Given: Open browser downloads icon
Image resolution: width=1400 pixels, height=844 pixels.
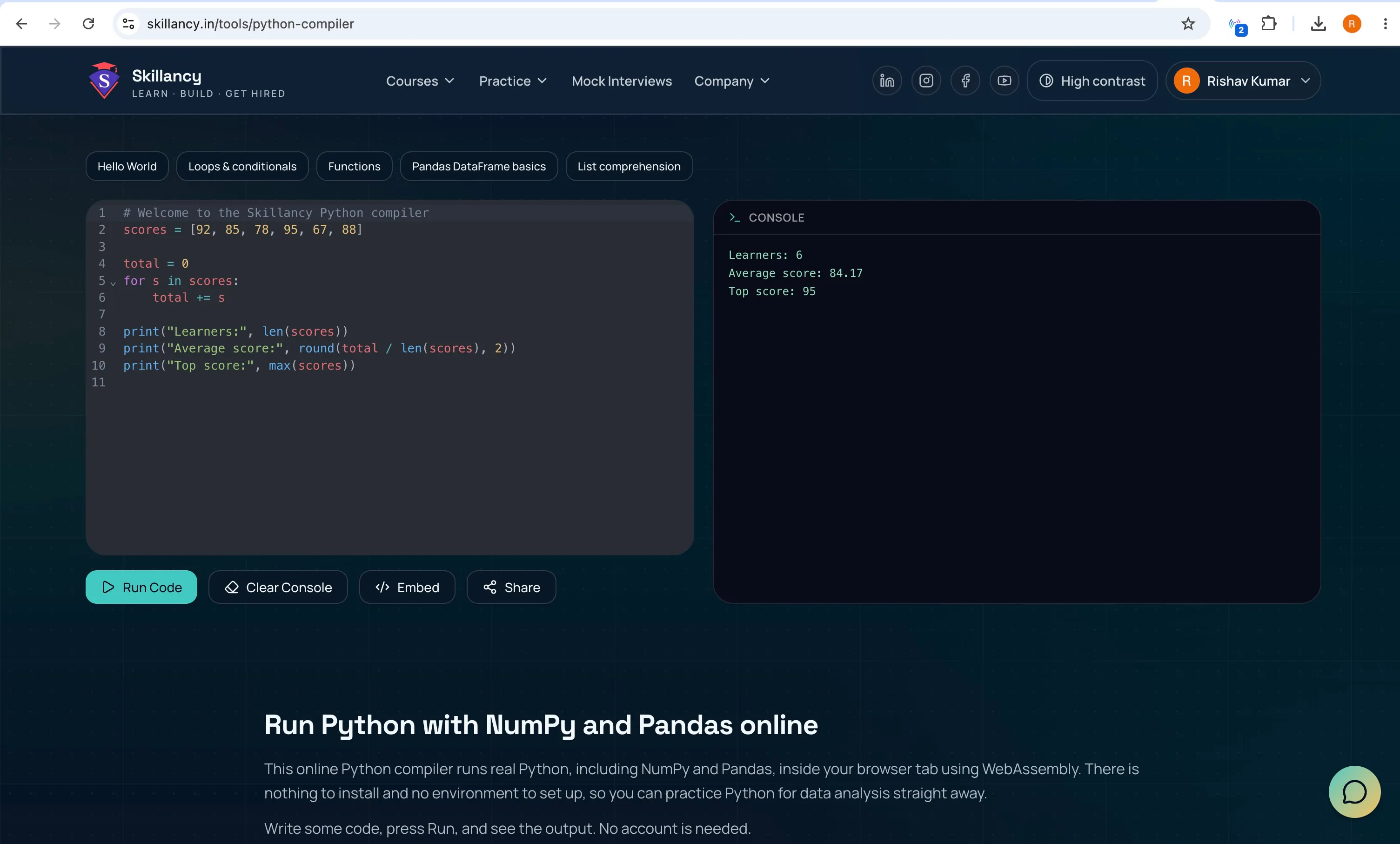Looking at the screenshot, I should click(x=1318, y=24).
